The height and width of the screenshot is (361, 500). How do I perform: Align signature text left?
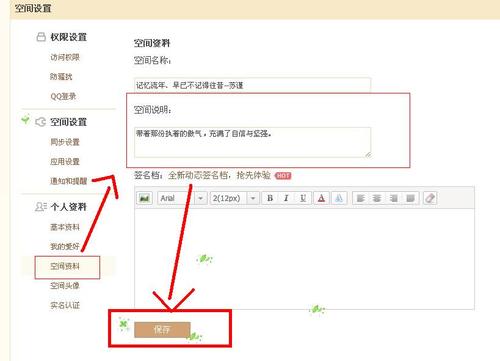coord(360,198)
